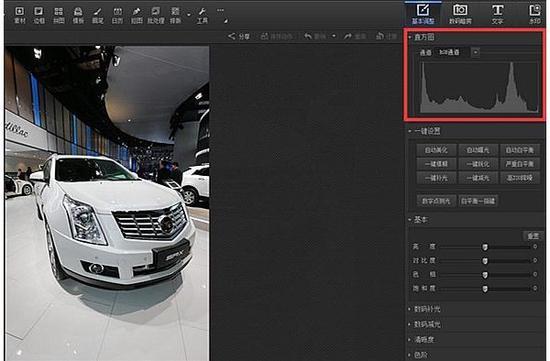This screenshot has height=361, width=550.
Task: Switch to 基本调整 basic adjust tab
Action: pos(423,14)
